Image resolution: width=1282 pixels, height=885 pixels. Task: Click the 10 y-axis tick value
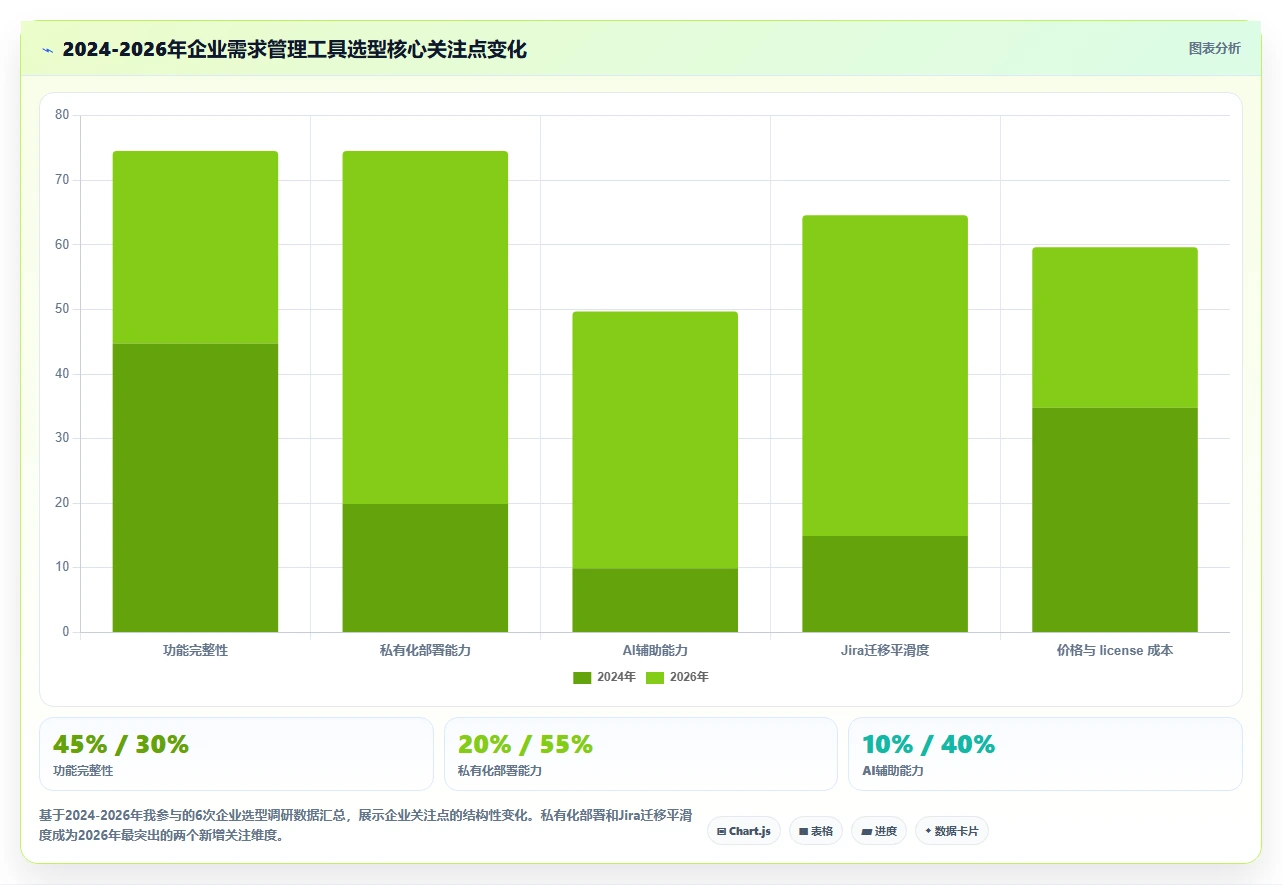point(62,567)
